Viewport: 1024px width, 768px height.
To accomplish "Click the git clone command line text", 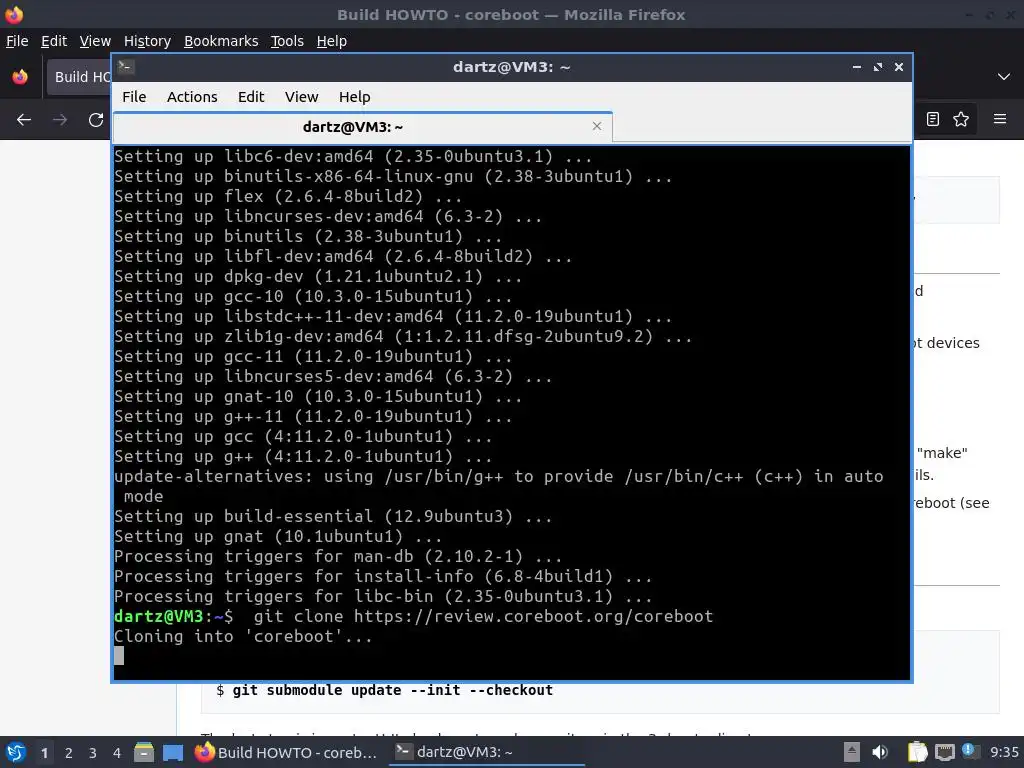I will (x=483, y=616).
